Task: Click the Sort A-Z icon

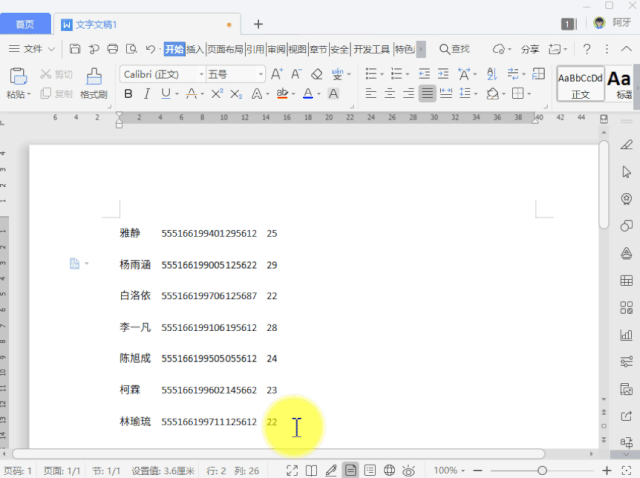Action: pyautogui.click(x=492, y=74)
